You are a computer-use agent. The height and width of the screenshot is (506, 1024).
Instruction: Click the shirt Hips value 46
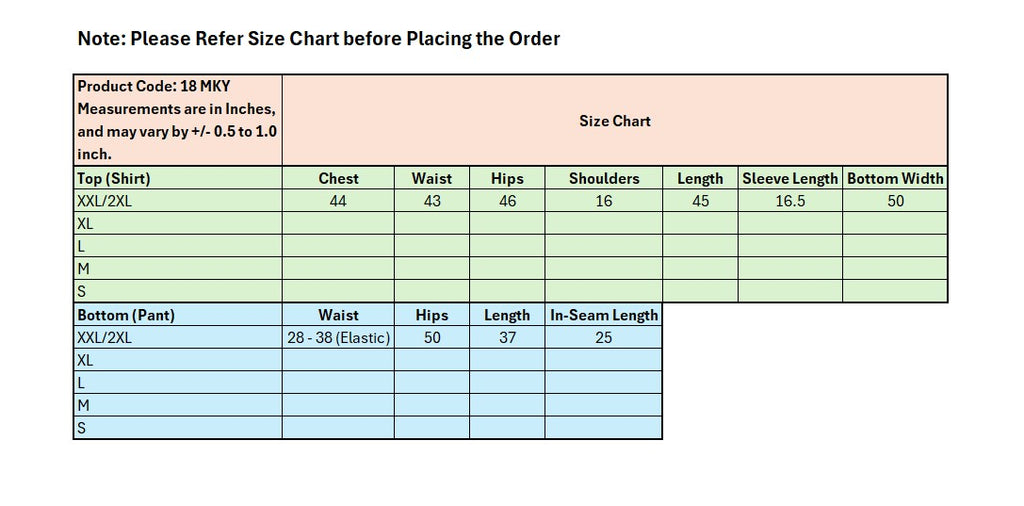(x=507, y=201)
